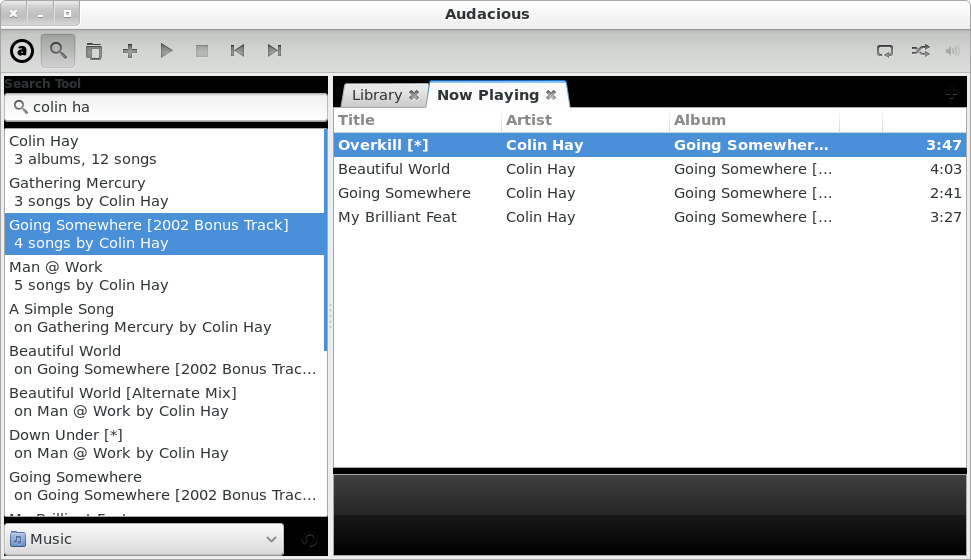
Task: Select 'Going Somewhere' song in search results
Action: point(164,486)
